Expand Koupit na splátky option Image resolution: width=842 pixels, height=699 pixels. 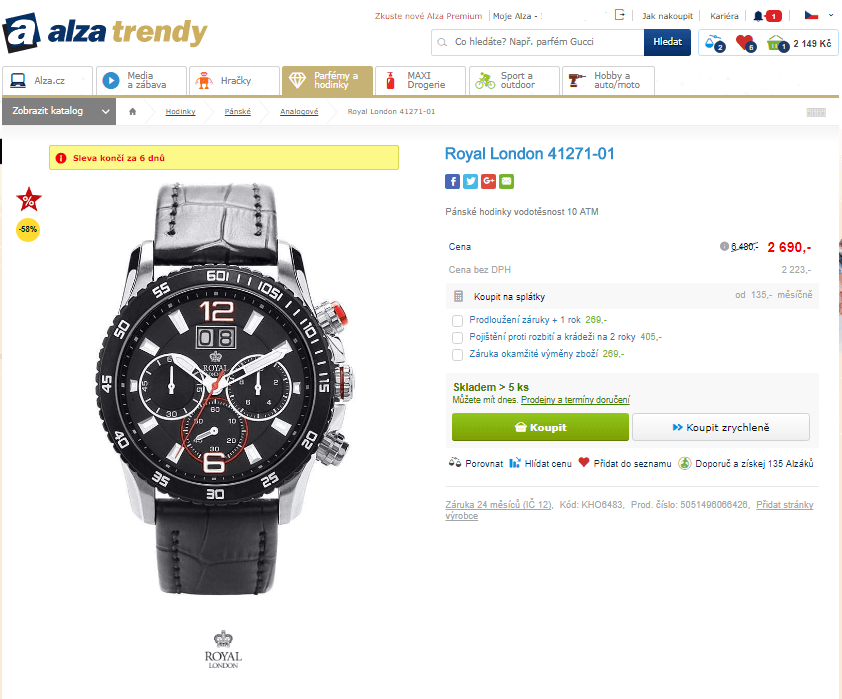coord(632,296)
